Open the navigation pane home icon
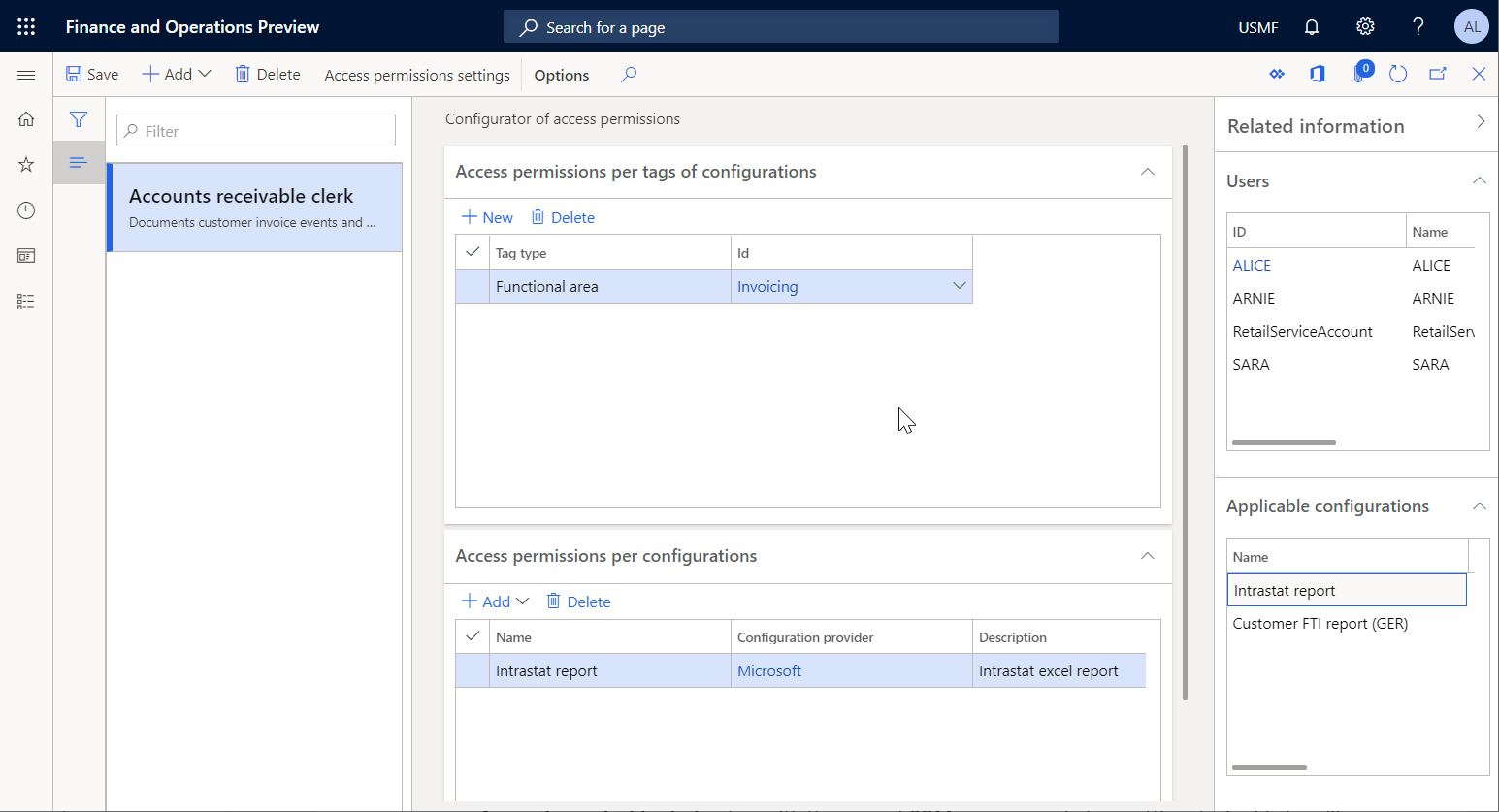Viewport: 1499px width, 812px height. click(x=26, y=118)
